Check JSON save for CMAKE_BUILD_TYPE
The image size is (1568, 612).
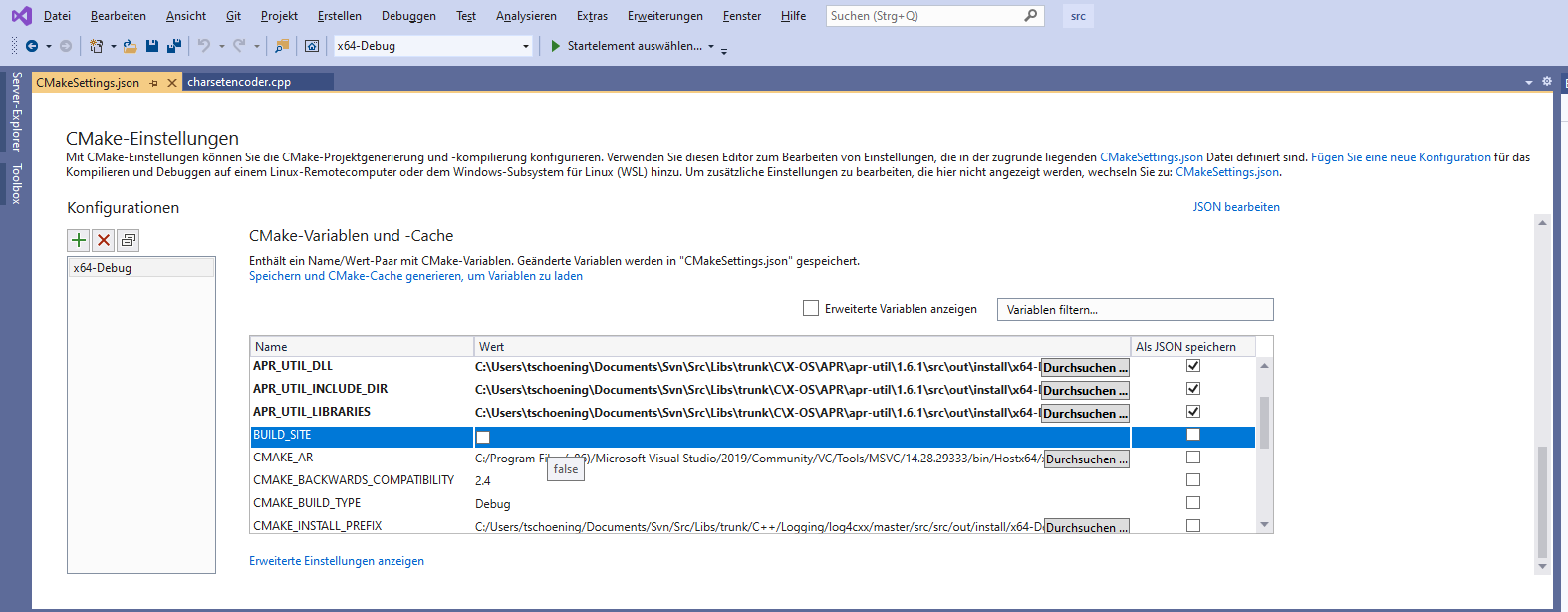tap(1193, 503)
